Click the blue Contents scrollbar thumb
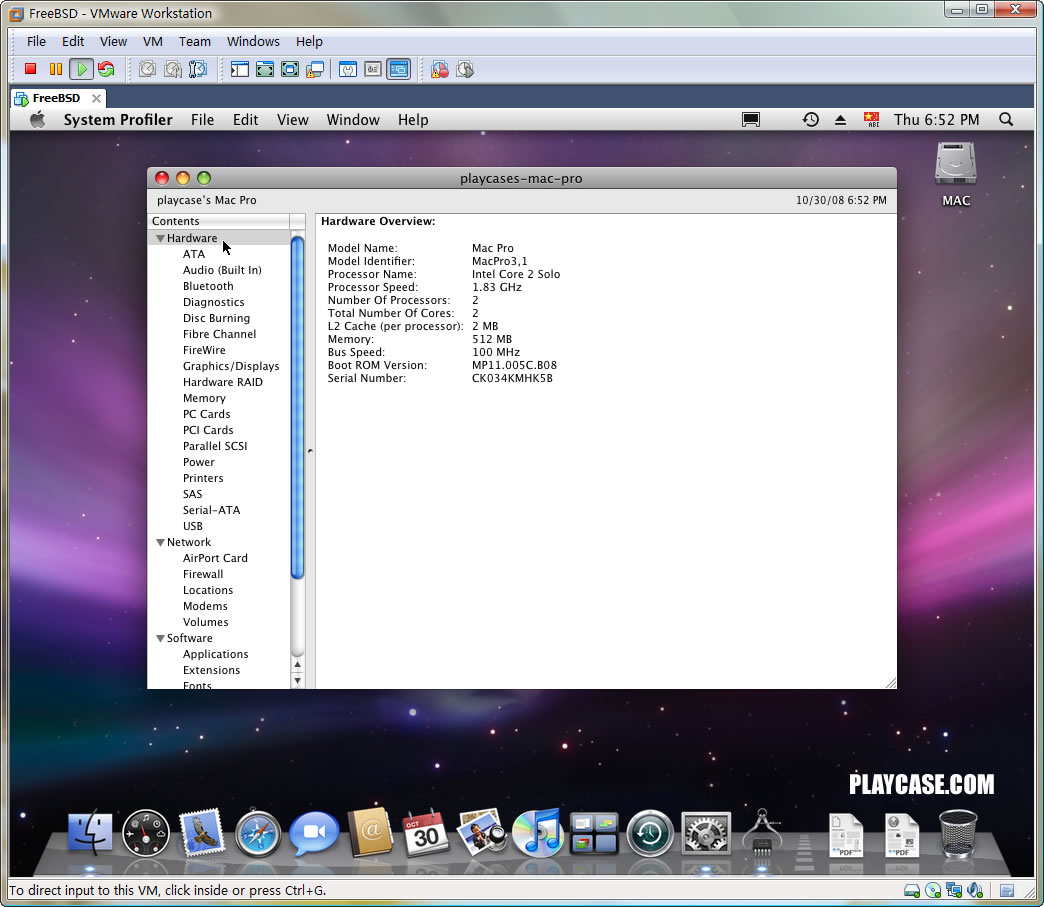 pyautogui.click(x=298, y=408)
